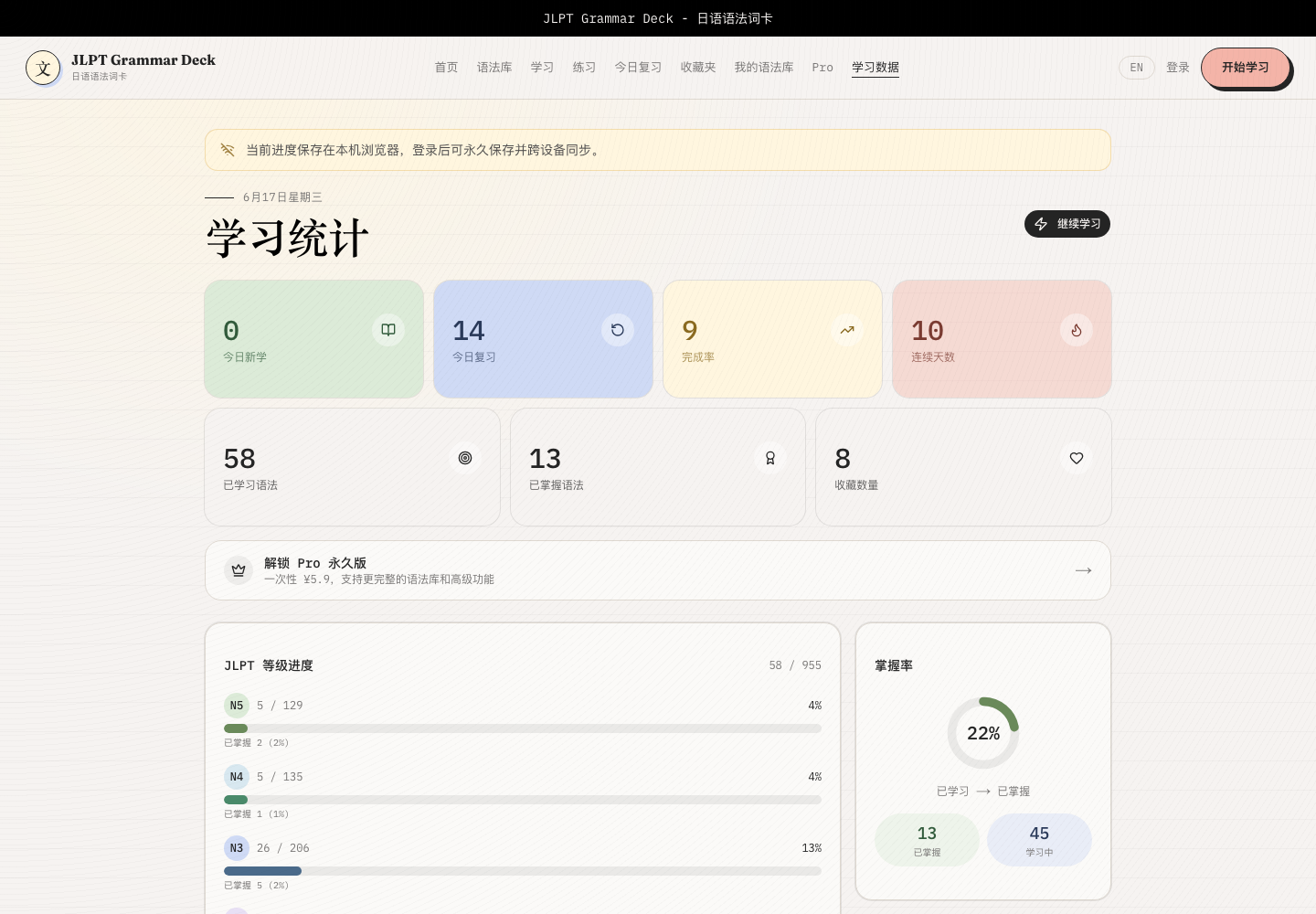Click the trending arrow icon in 完成率 card

[x=847, y=330]
